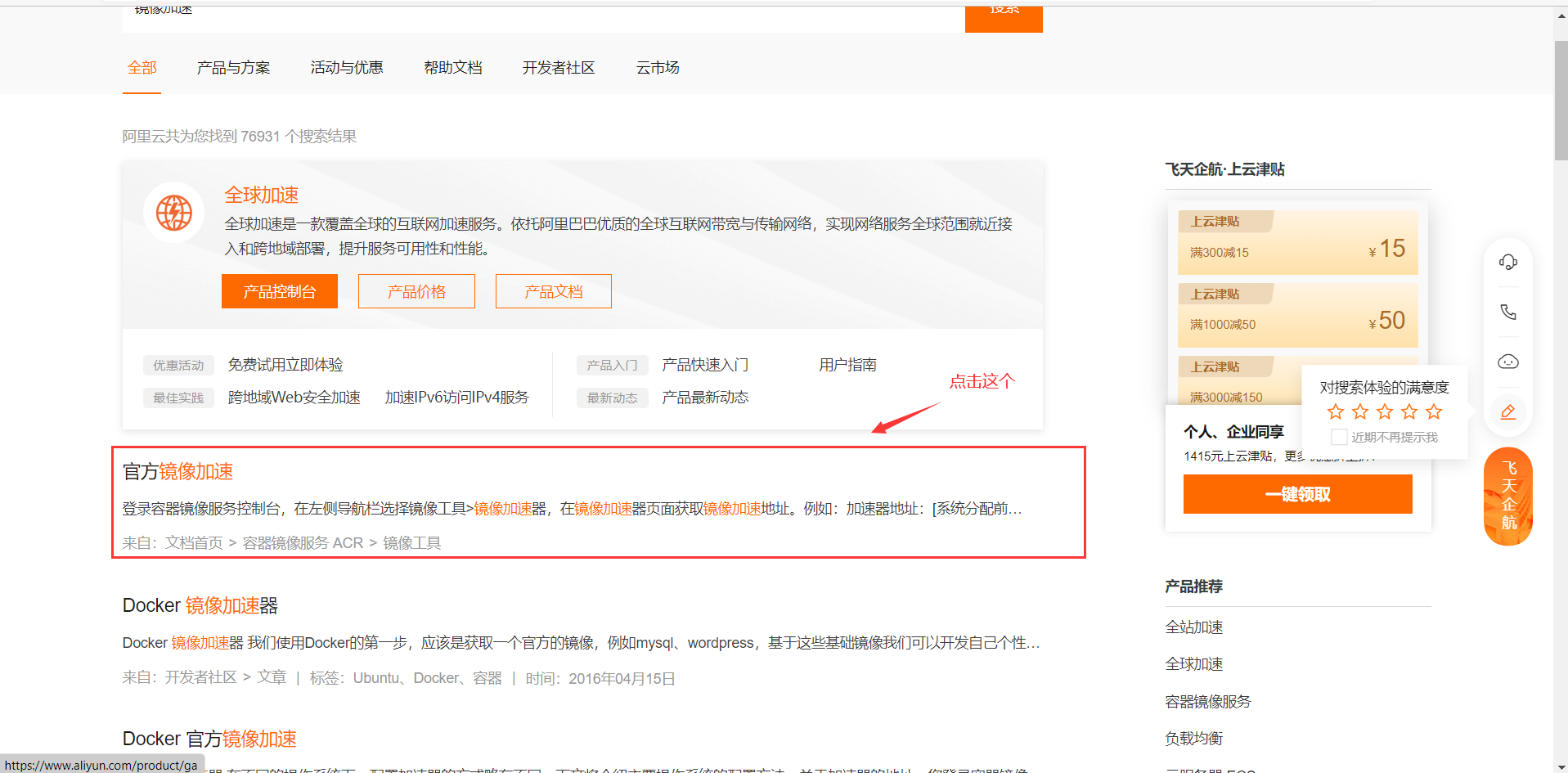Click the 优惠活动 tag
Viewport: 1568px width, 773px height.
[178, 366]
